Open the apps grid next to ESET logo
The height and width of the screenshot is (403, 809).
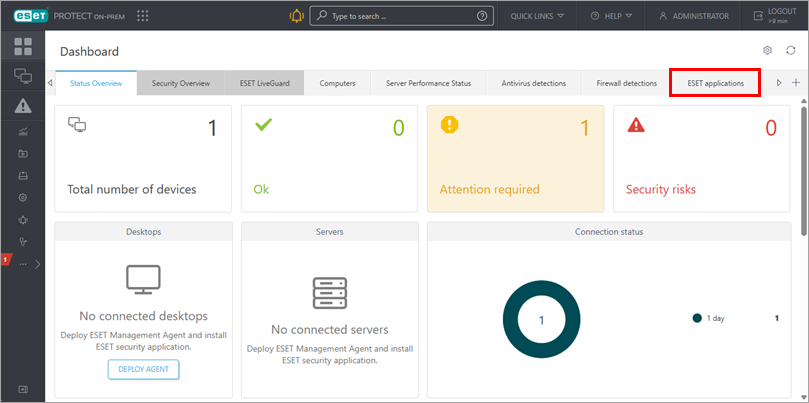[142, 16]
